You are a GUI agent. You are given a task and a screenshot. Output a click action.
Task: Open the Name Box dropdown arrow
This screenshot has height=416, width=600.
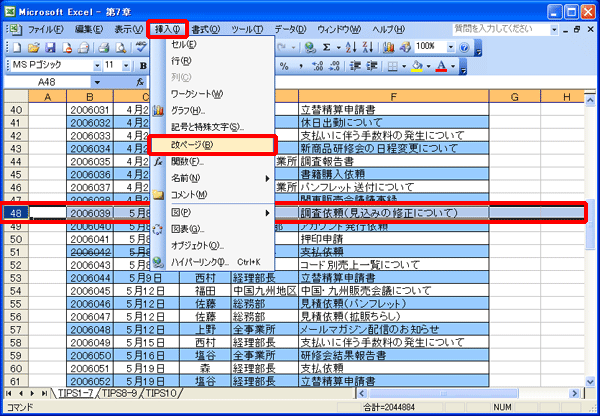[97, 82]
